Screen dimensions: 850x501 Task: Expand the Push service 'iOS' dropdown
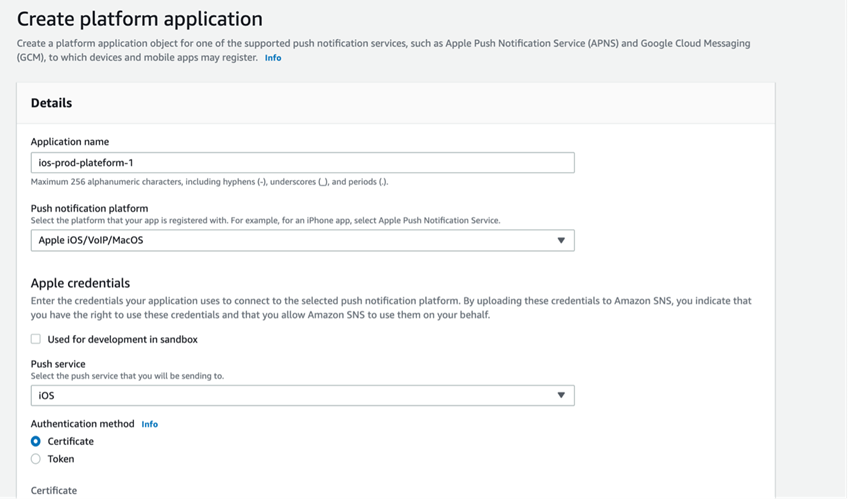click(x=302, y=396)
